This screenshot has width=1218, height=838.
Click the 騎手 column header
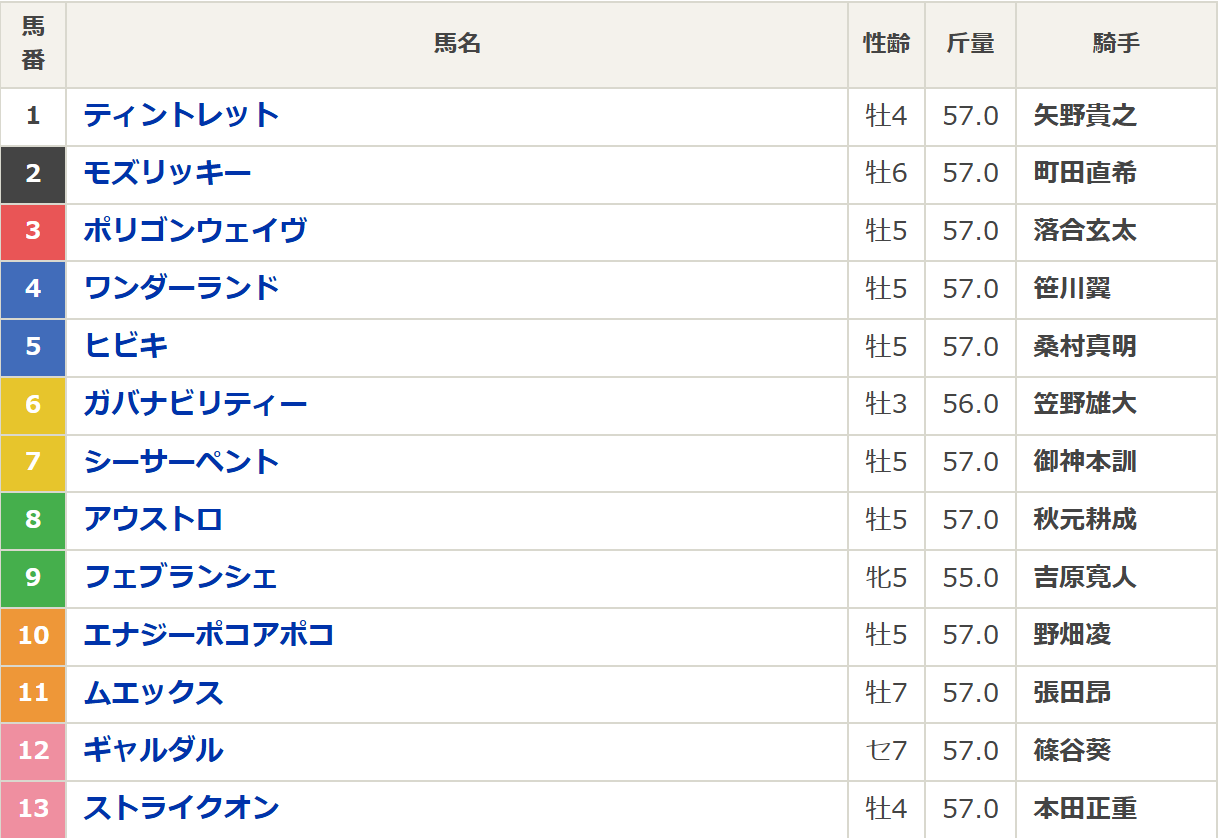coord(1116,44)
